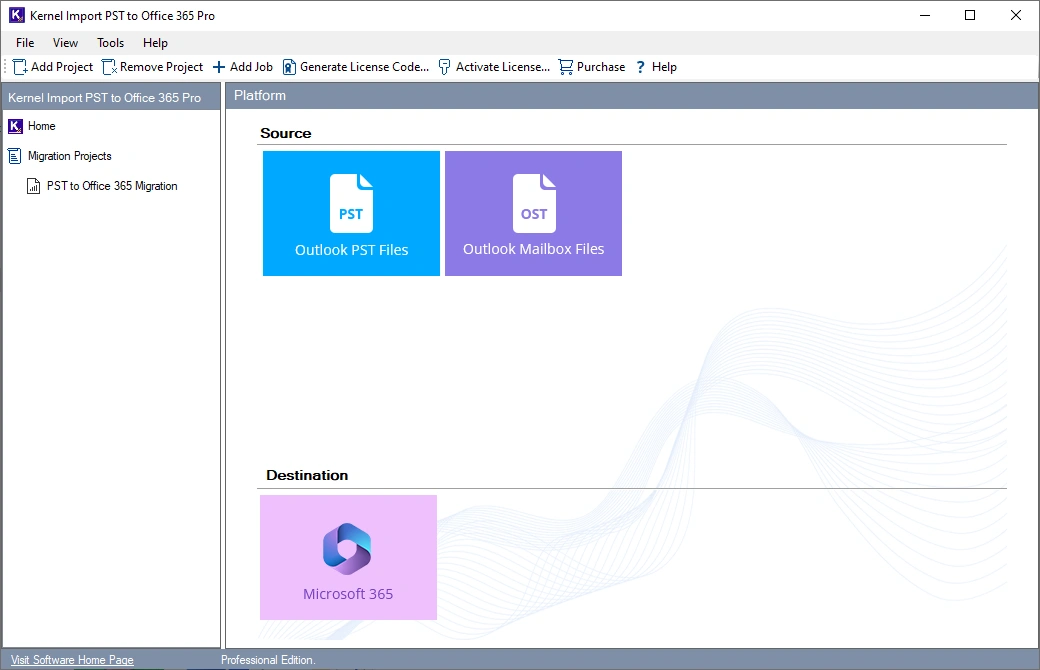
Task: Click the Remove Project toolbar icon
Action: 109,67
